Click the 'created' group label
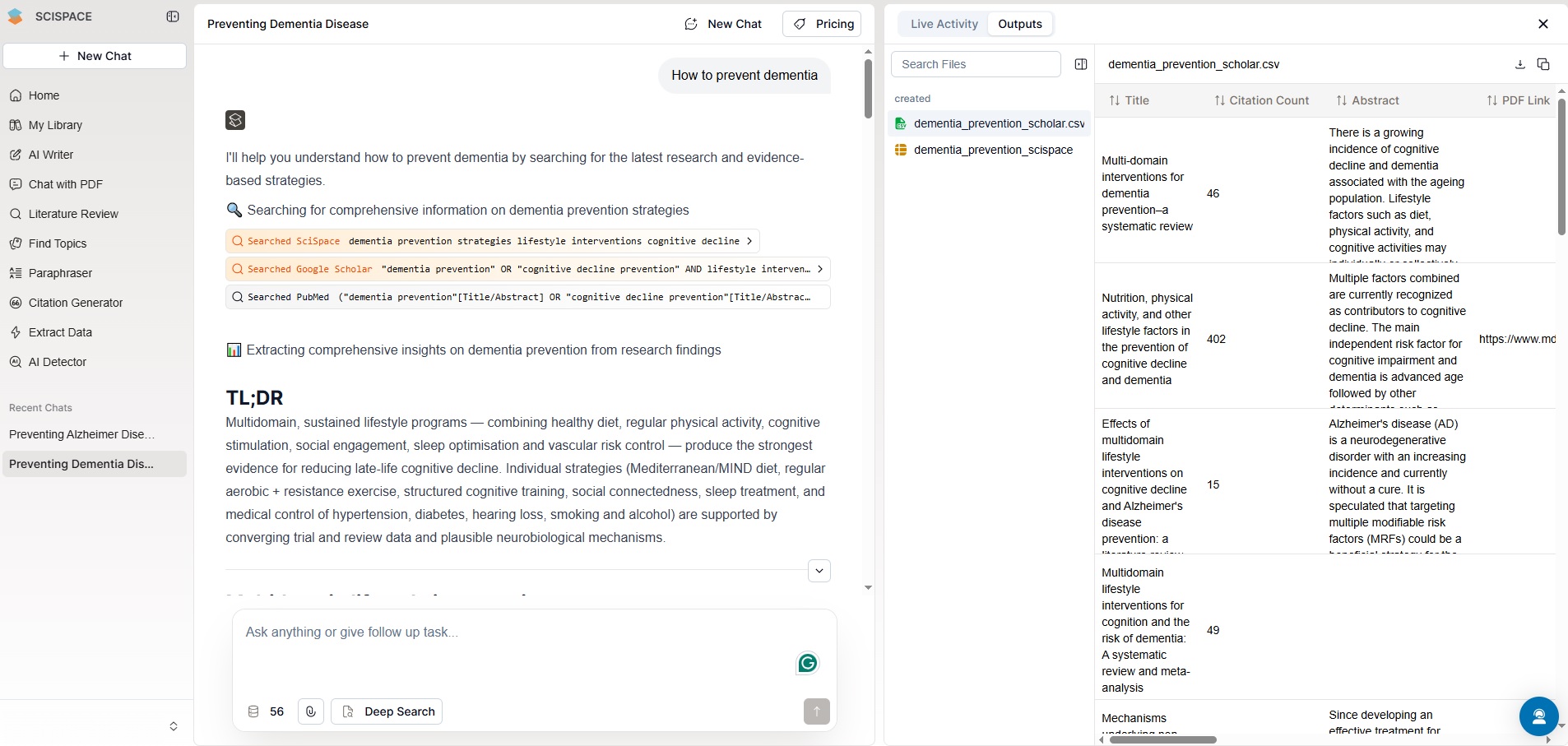The image size is (1568, 746). [912, 99]
